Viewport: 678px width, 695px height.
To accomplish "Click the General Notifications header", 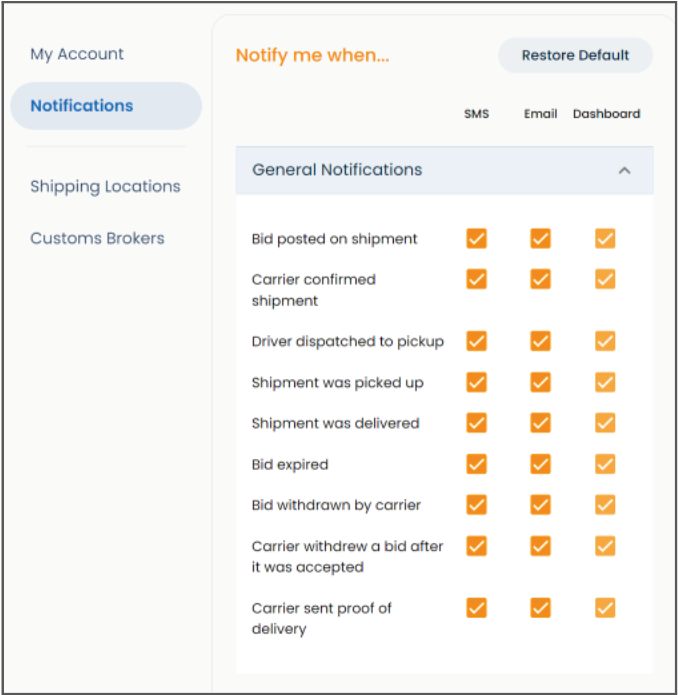I will (x=337, y=170).
